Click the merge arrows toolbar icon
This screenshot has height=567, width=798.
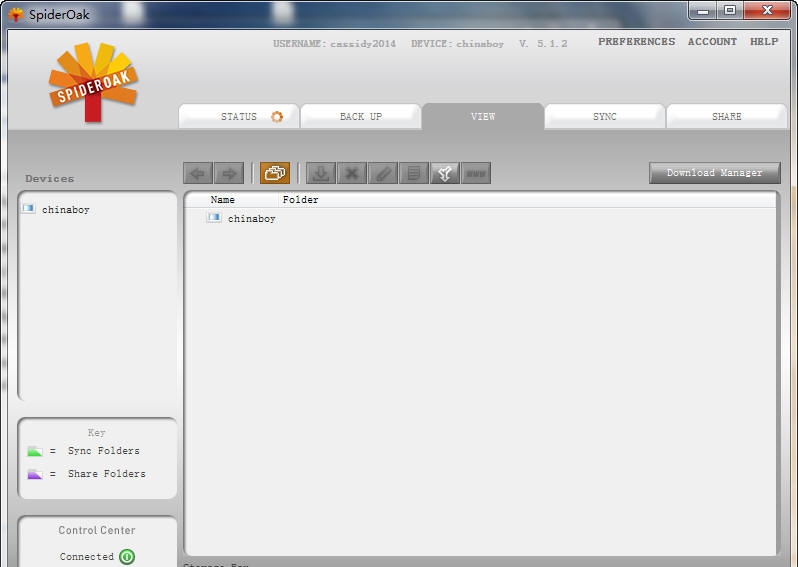point(445,174)
